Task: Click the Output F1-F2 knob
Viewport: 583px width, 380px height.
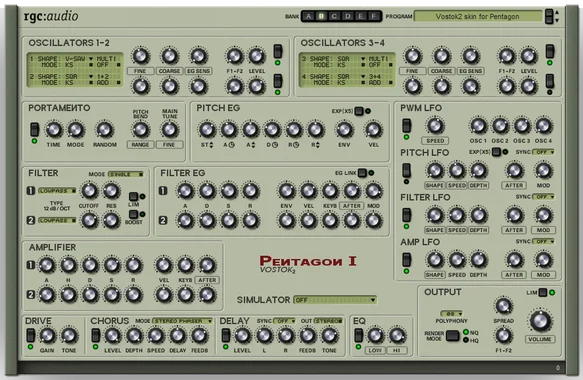Action: point(503,335)
